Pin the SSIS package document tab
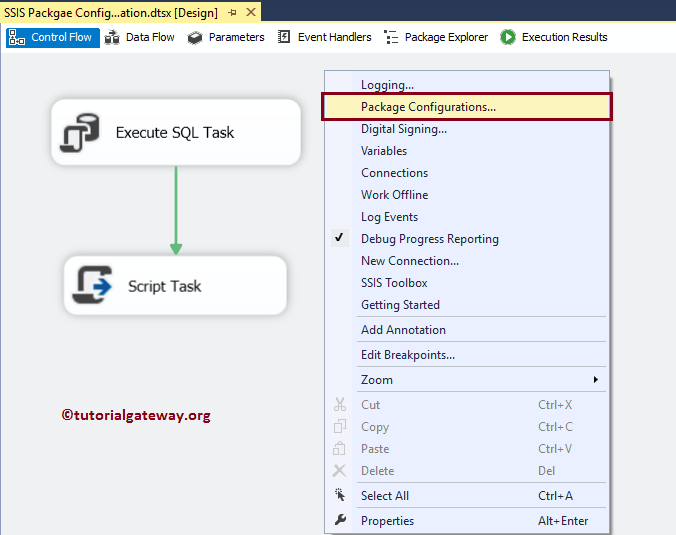 click(x=232, y=13)
